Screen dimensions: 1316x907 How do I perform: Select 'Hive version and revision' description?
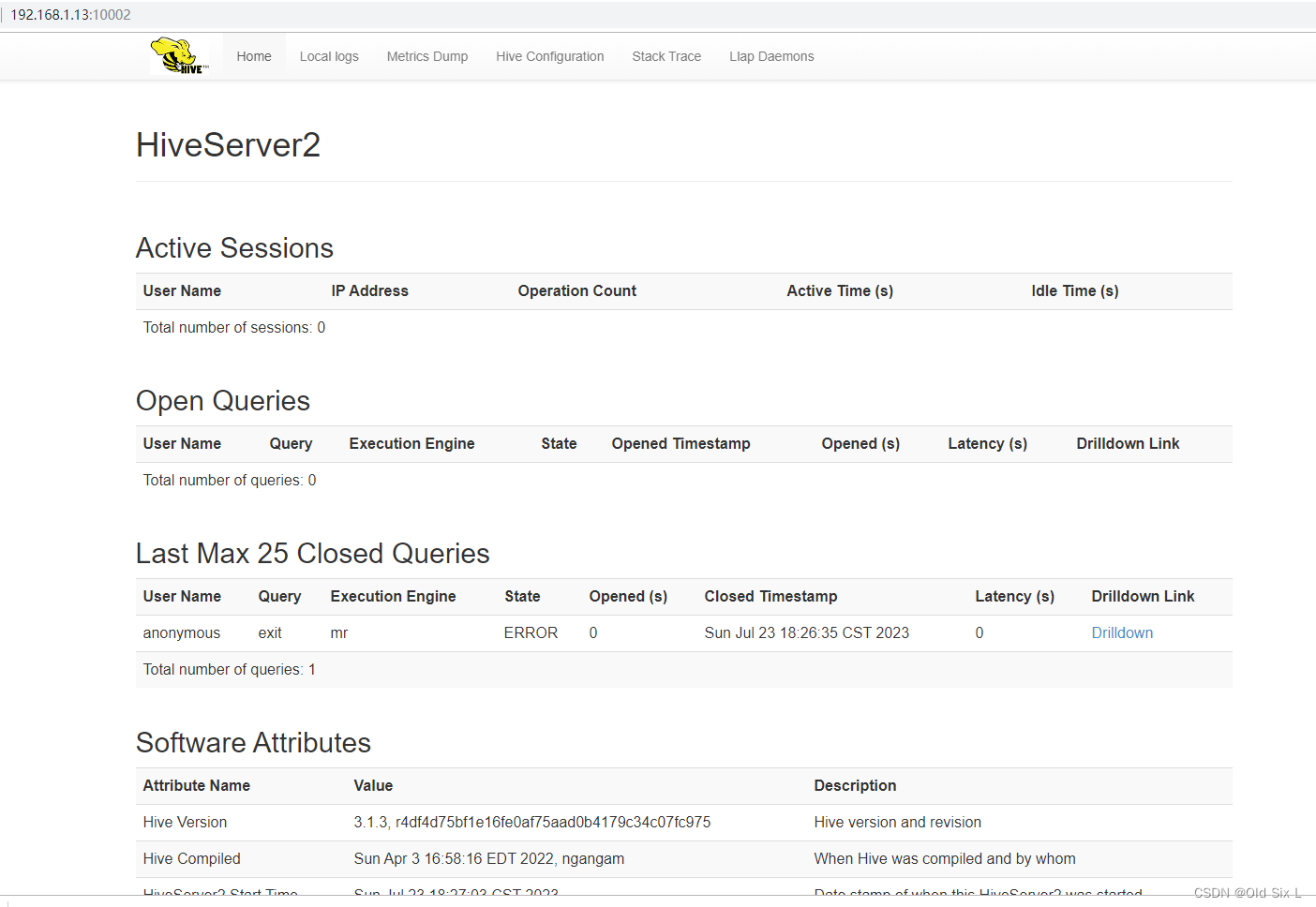click(898, 823)
